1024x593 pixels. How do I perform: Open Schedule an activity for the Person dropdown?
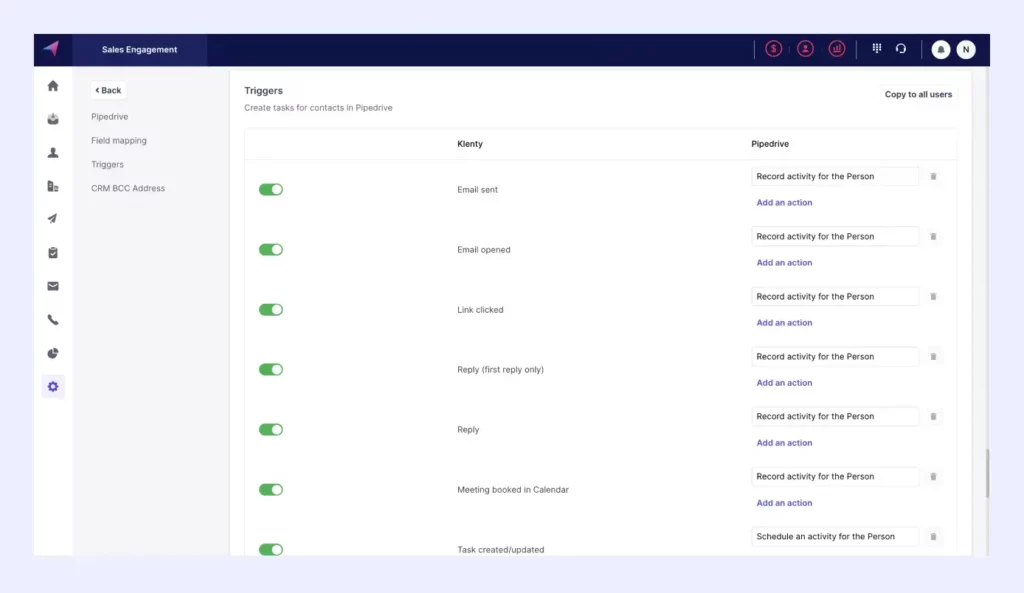click(x=835, y=537)
